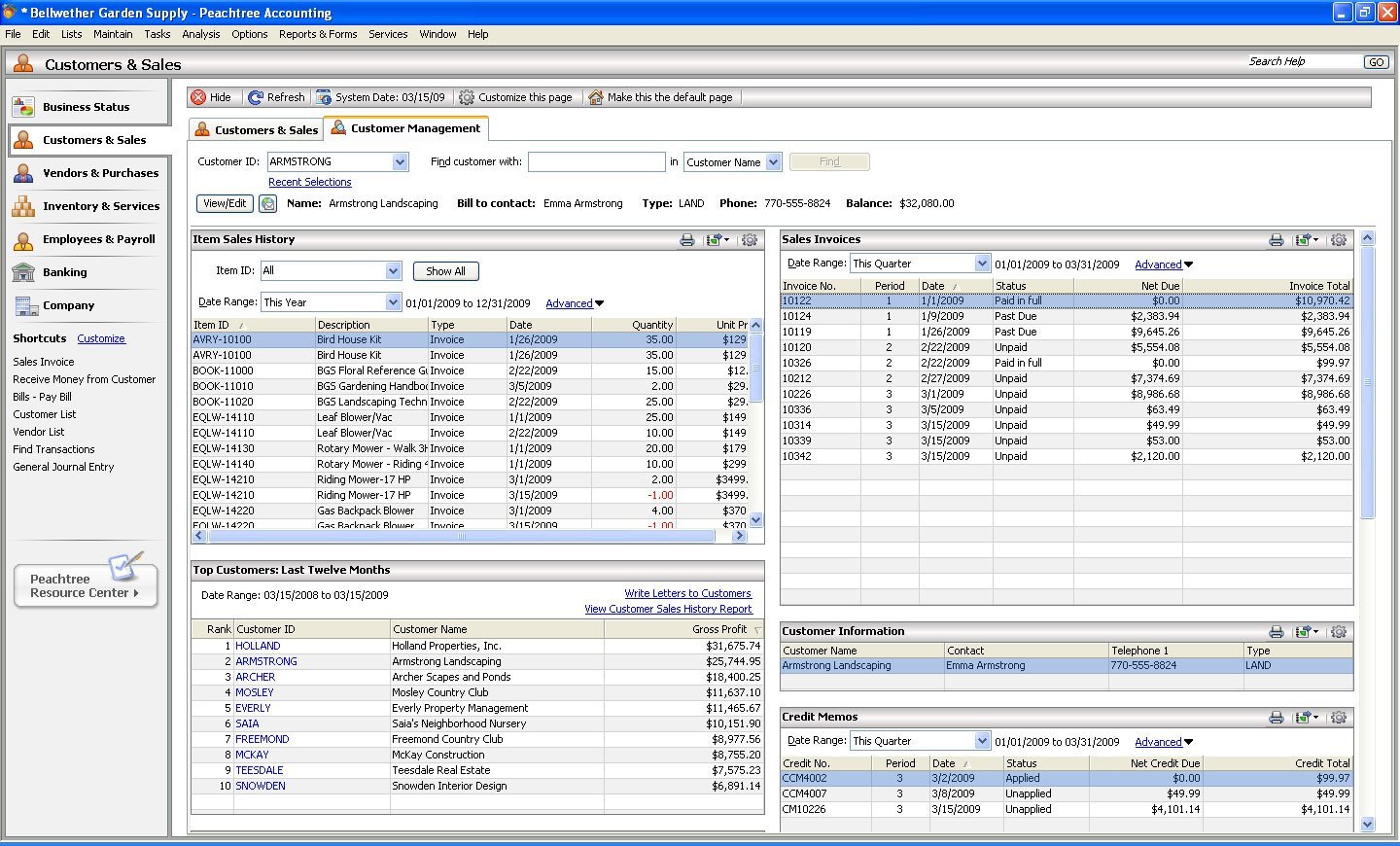This screenshot has width=1400, height=846.
Task: Expand Sales Invoices Date Range dropdown
Action: click(x=981, y=264)
